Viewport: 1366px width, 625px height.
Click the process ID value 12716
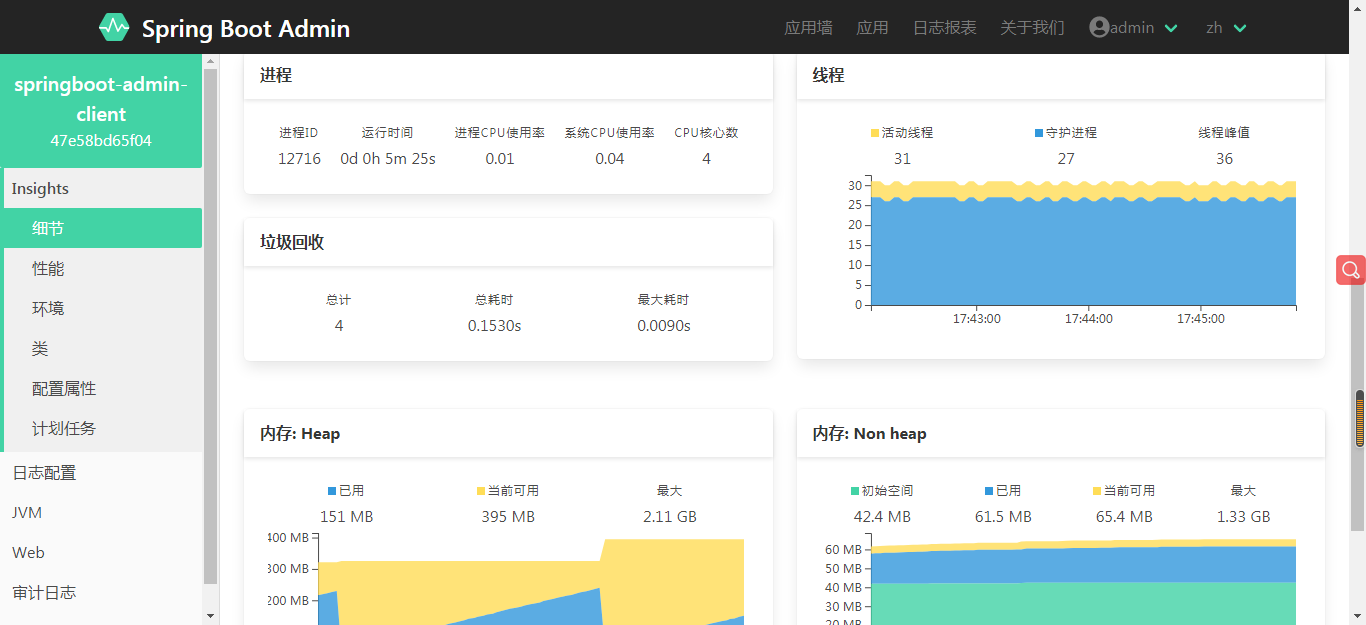tap(299, 158)
